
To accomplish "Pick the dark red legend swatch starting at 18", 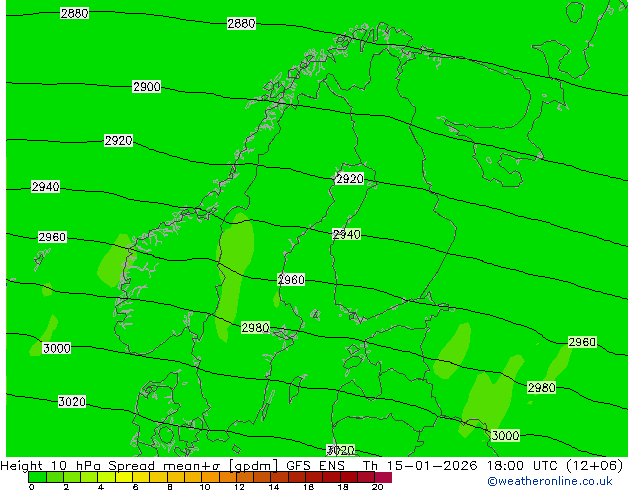I will [x=349, y=477].
